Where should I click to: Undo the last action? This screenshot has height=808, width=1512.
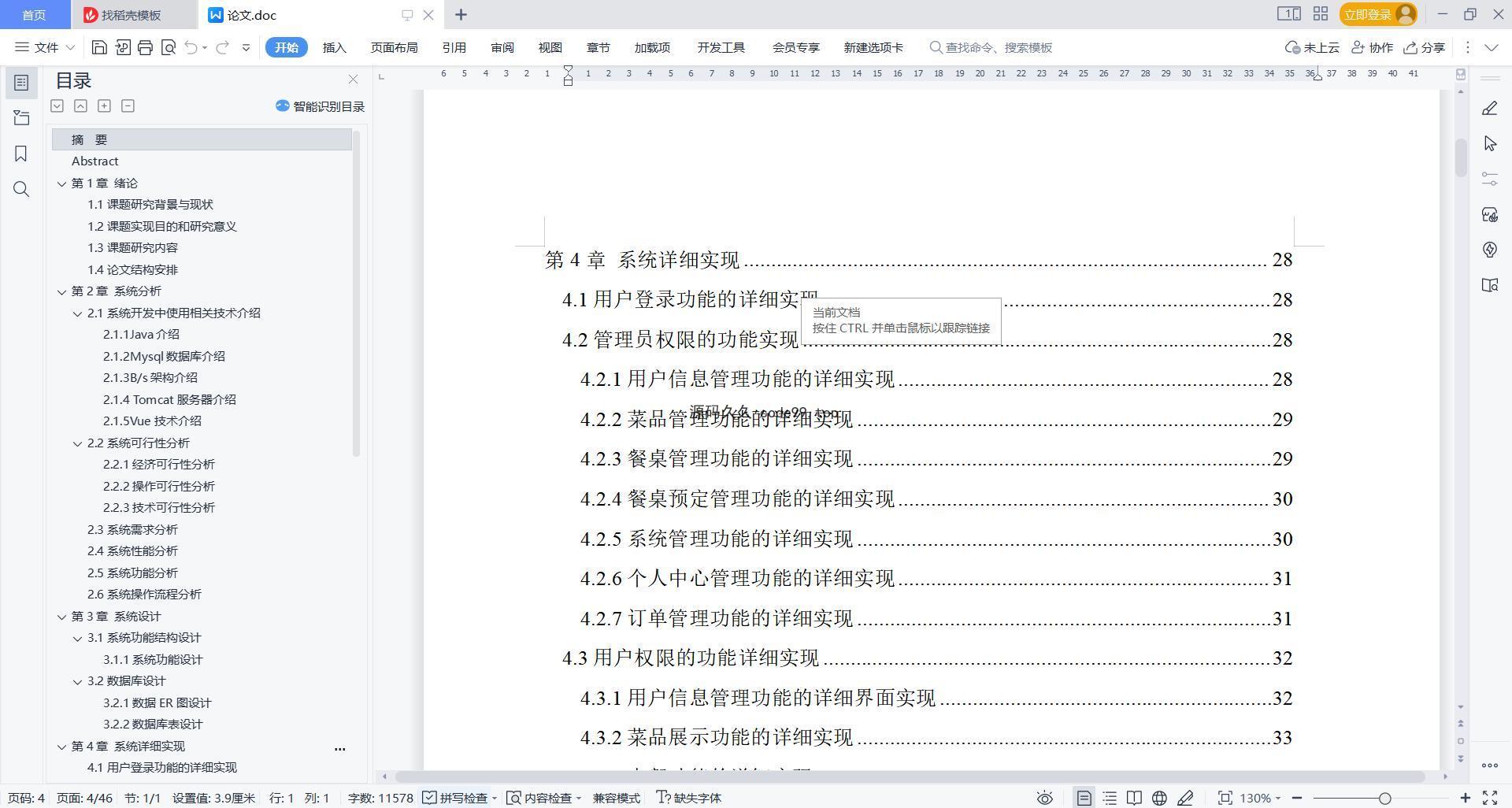tap(191, 47)
